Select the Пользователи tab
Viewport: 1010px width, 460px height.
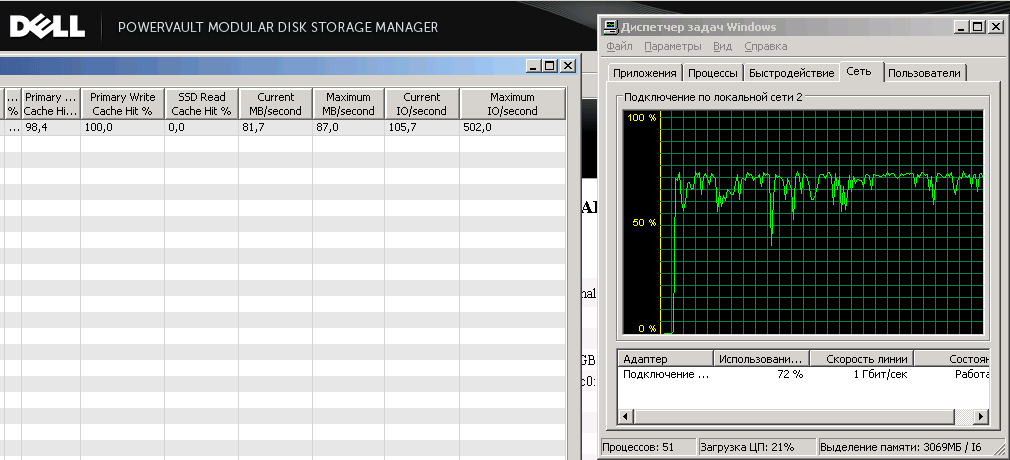click(925, 73)
